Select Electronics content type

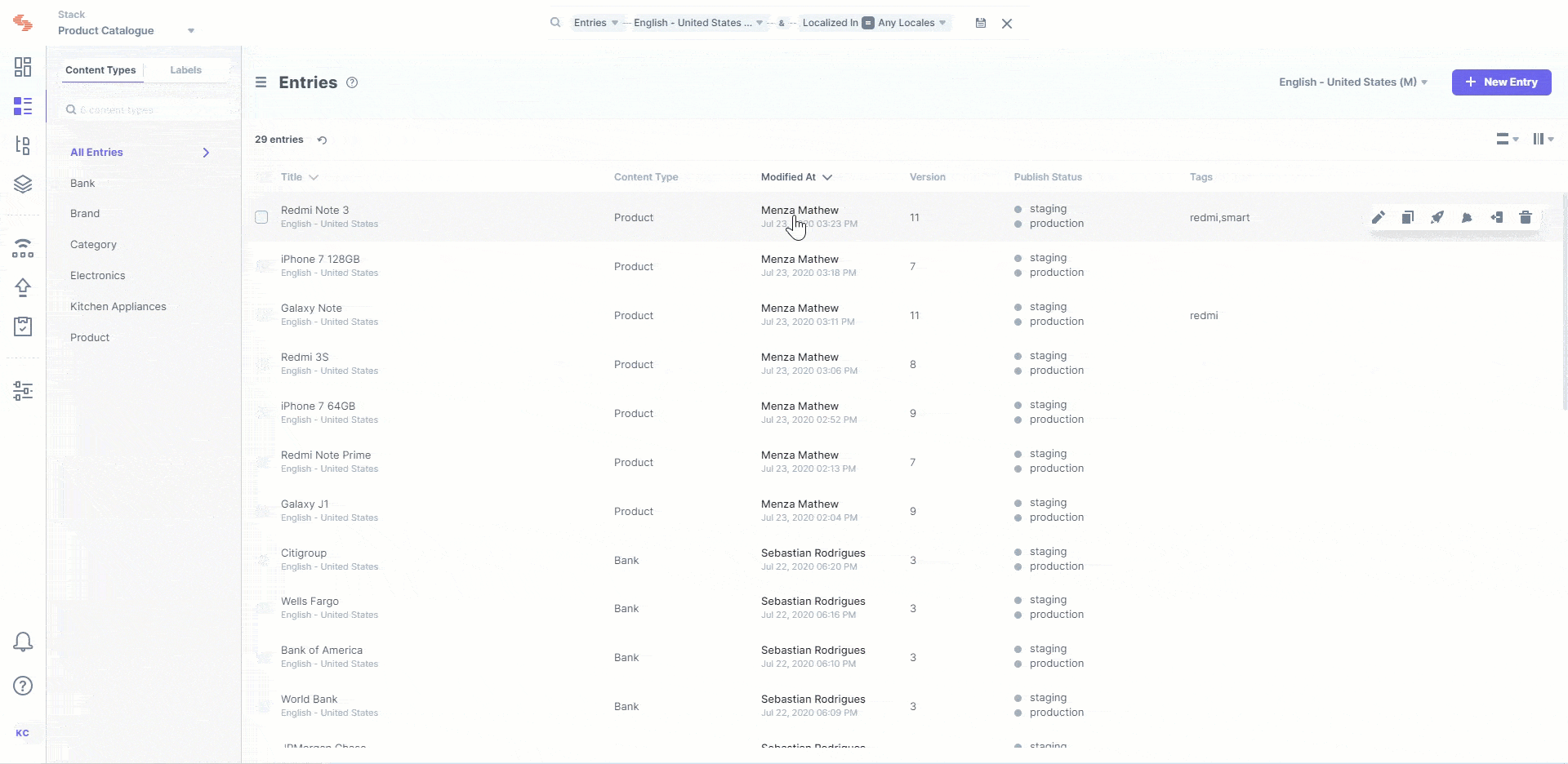click(98, 276)
